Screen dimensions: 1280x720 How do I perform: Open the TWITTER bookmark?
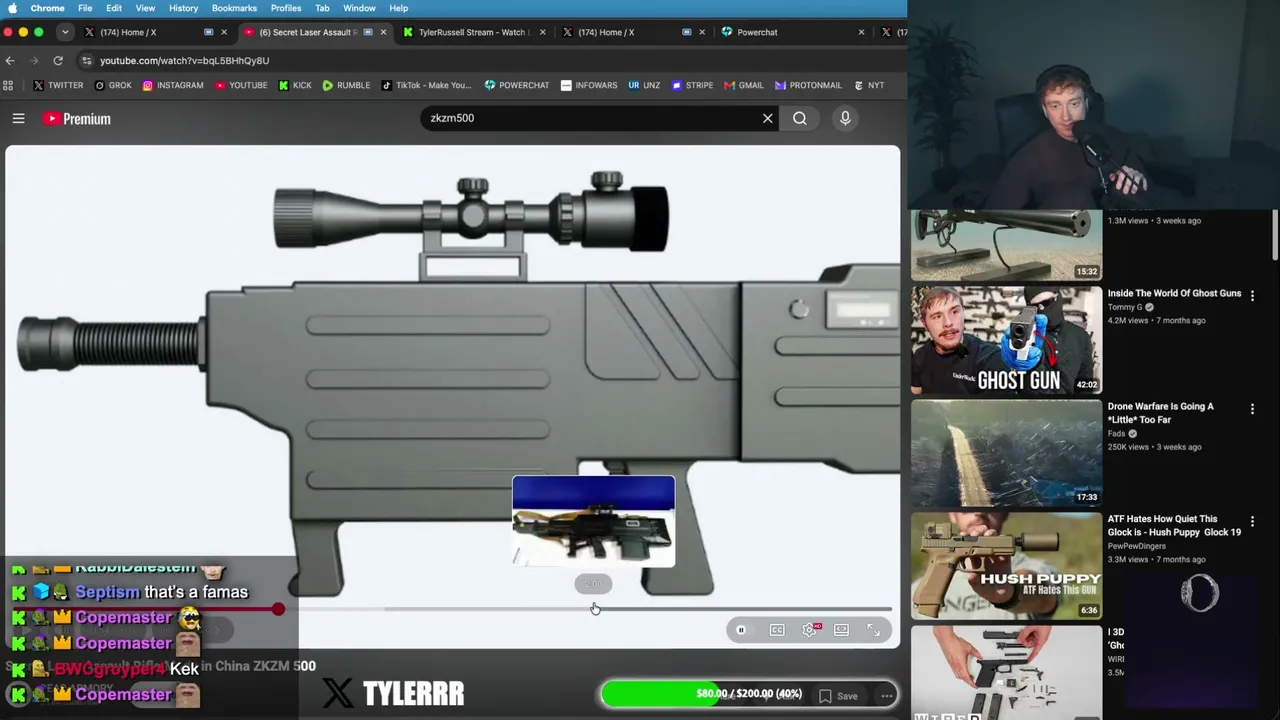(x=58, y=85)
